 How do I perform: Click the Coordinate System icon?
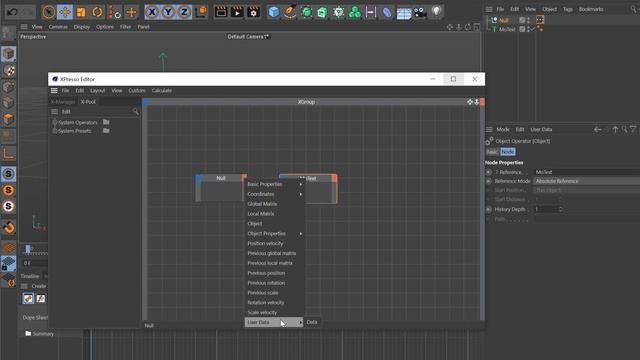[x=201, y=12]
